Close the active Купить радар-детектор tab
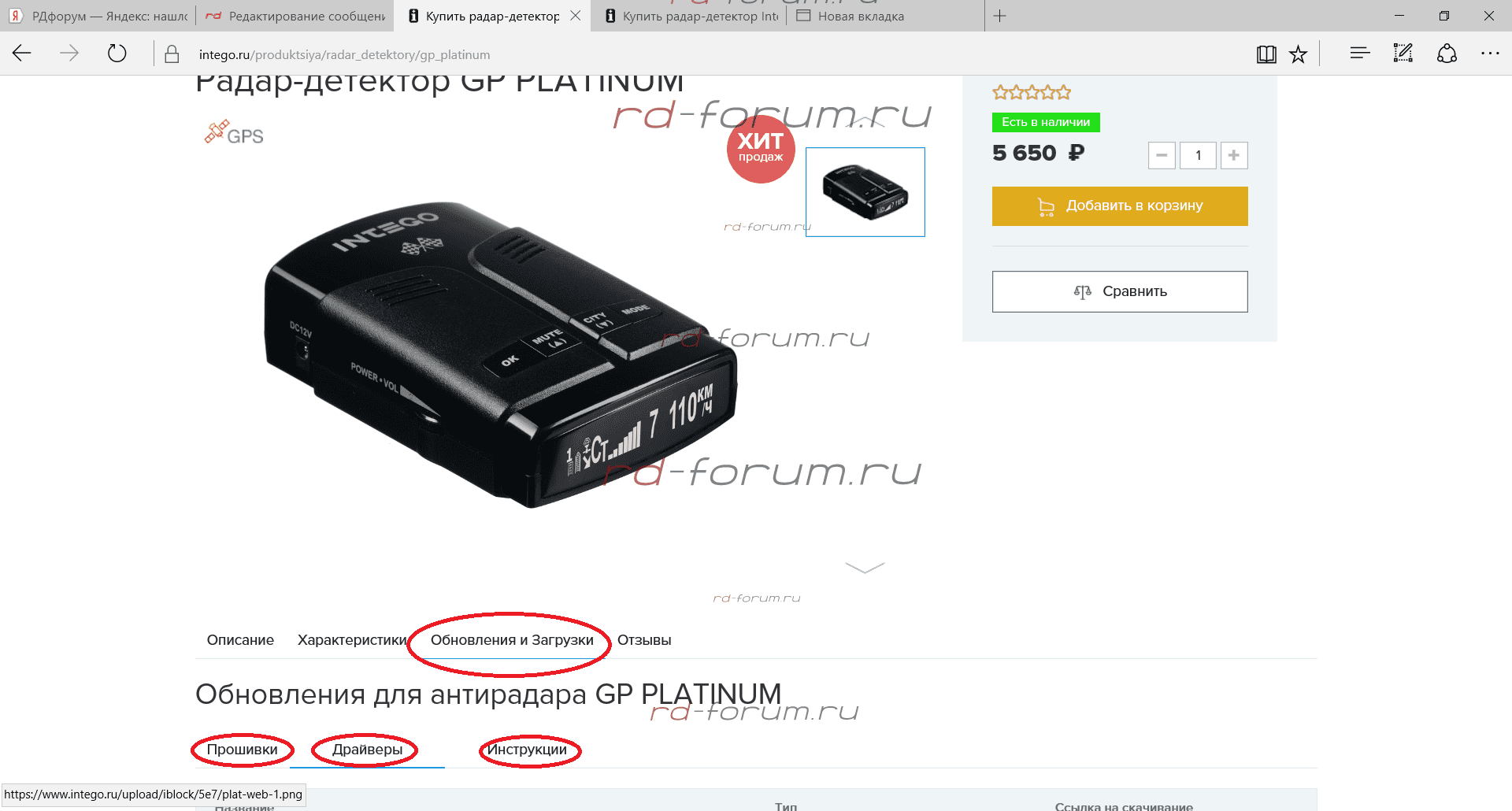1512x811 pixels. pyautogui.click(x=576, y=16)
